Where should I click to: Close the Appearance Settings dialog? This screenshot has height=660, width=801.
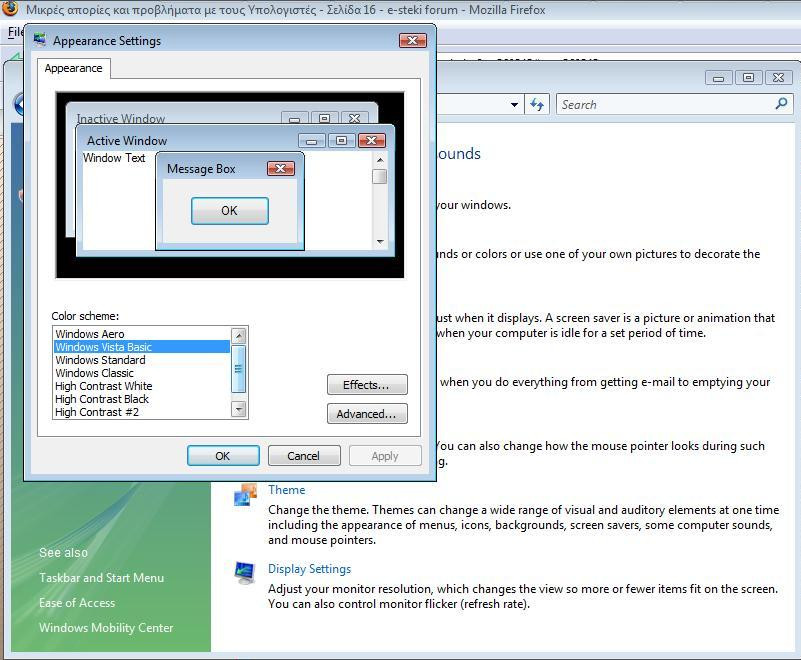412,40
